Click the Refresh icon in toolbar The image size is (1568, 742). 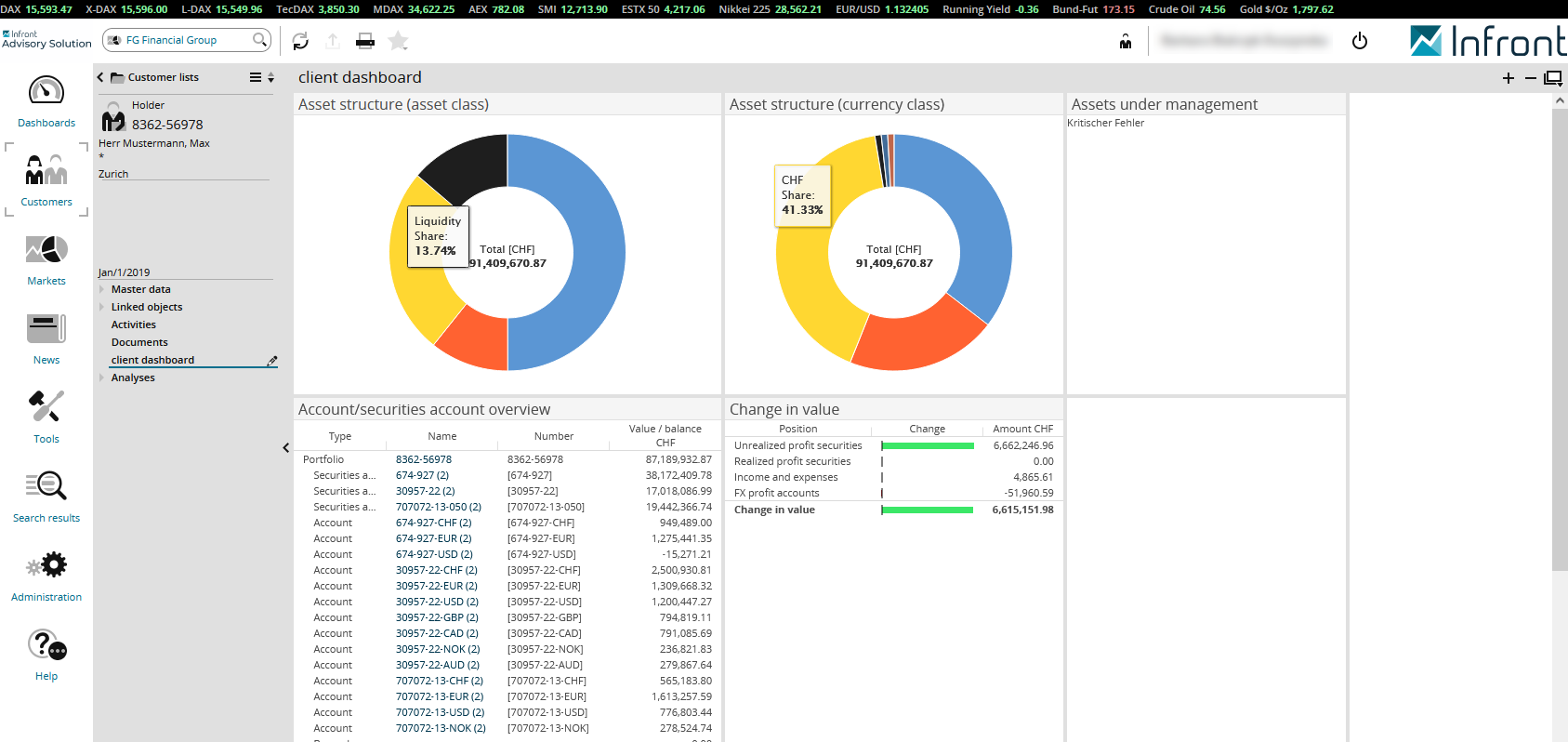click(x=300, y=41)
